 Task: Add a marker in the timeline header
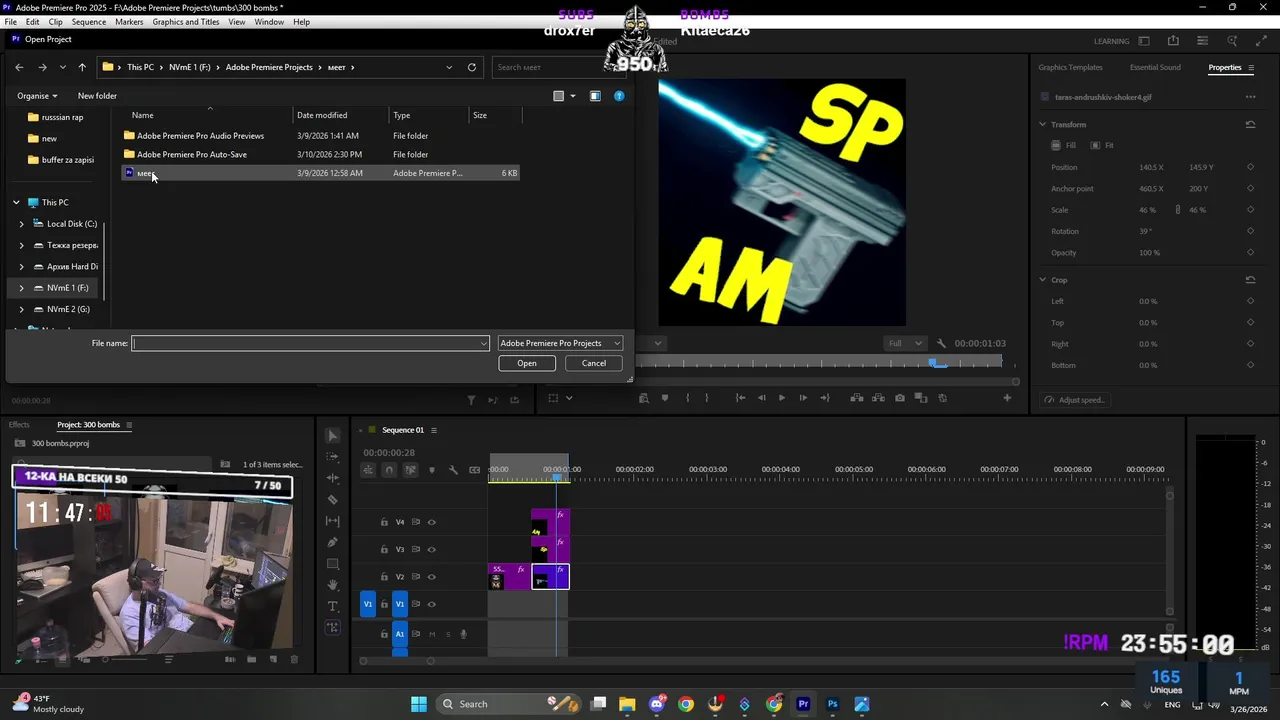click(432, 470)
